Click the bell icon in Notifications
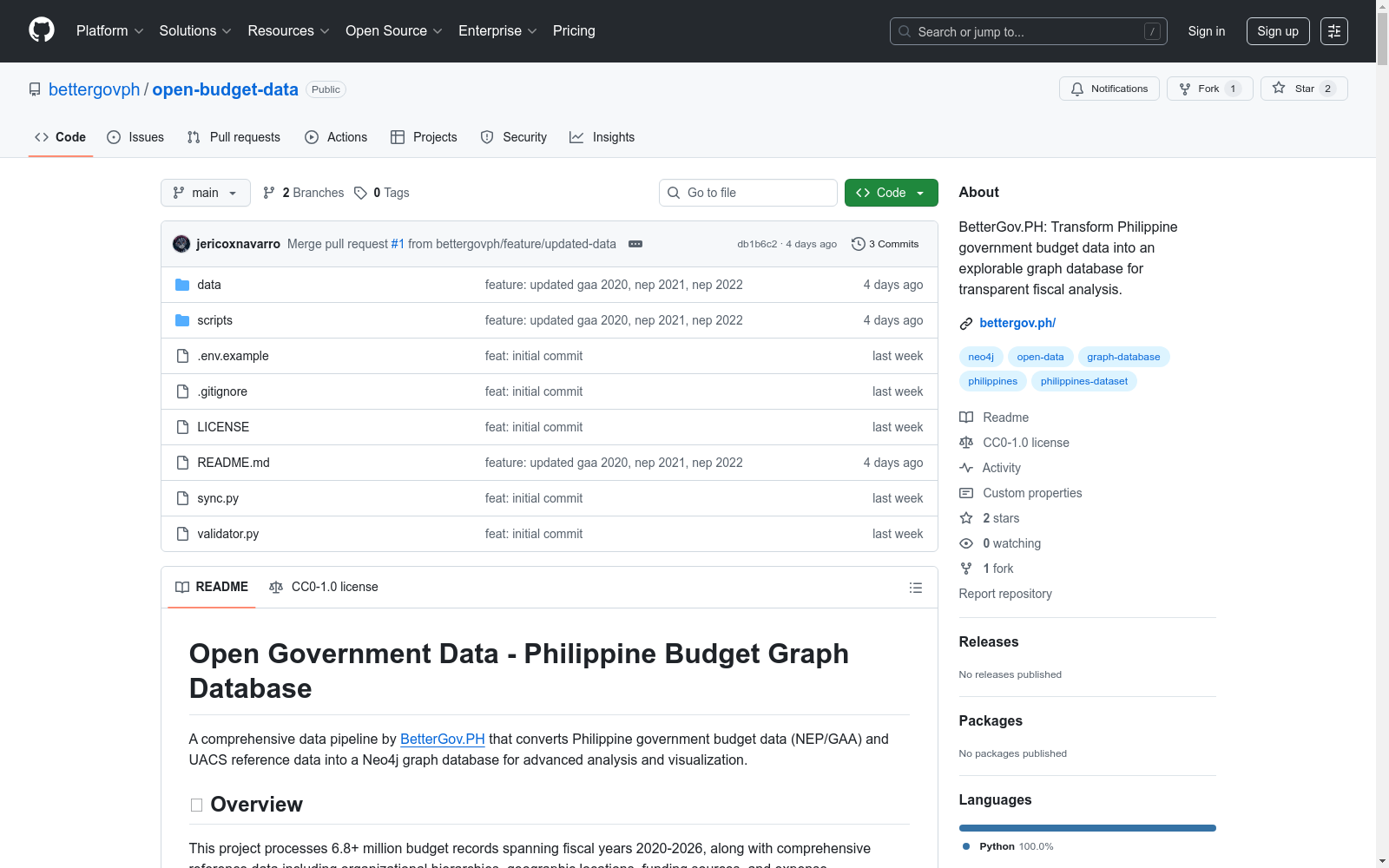 [x=1077, y=89]
